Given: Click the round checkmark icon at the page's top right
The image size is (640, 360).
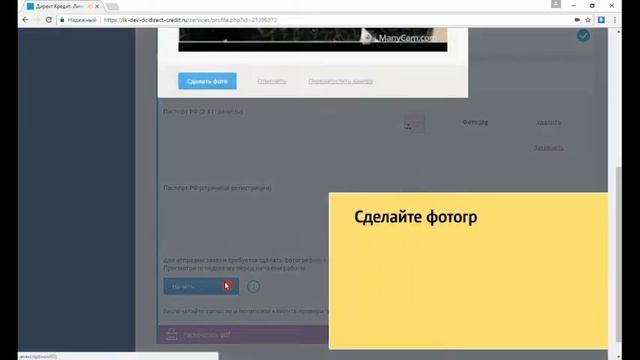Looking at the screenshot, I should pyautogui.click(x=583, y=36).
